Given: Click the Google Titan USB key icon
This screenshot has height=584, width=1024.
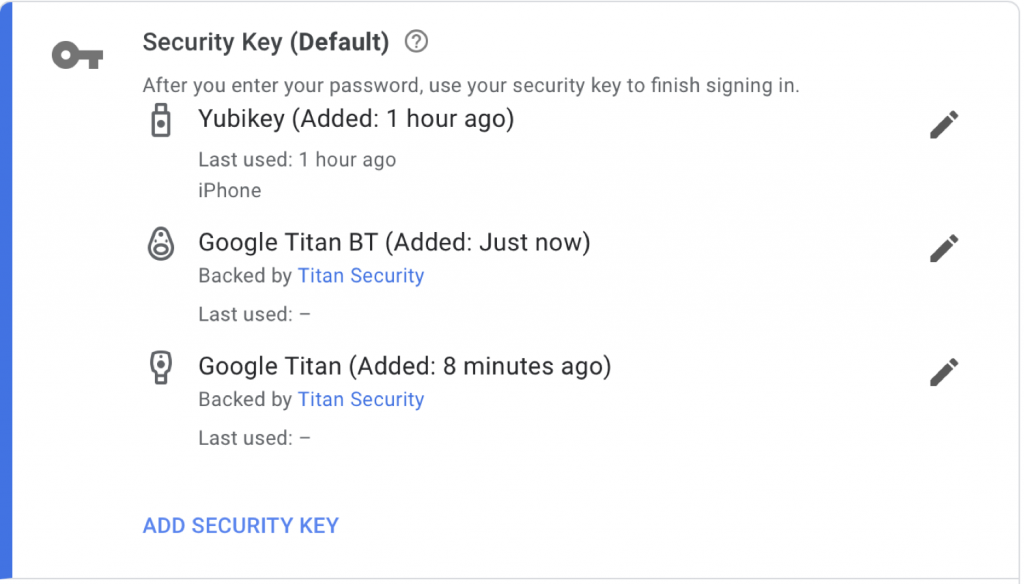Looking at the screenshot, I should pyautogui.click(x=161, y=369).
